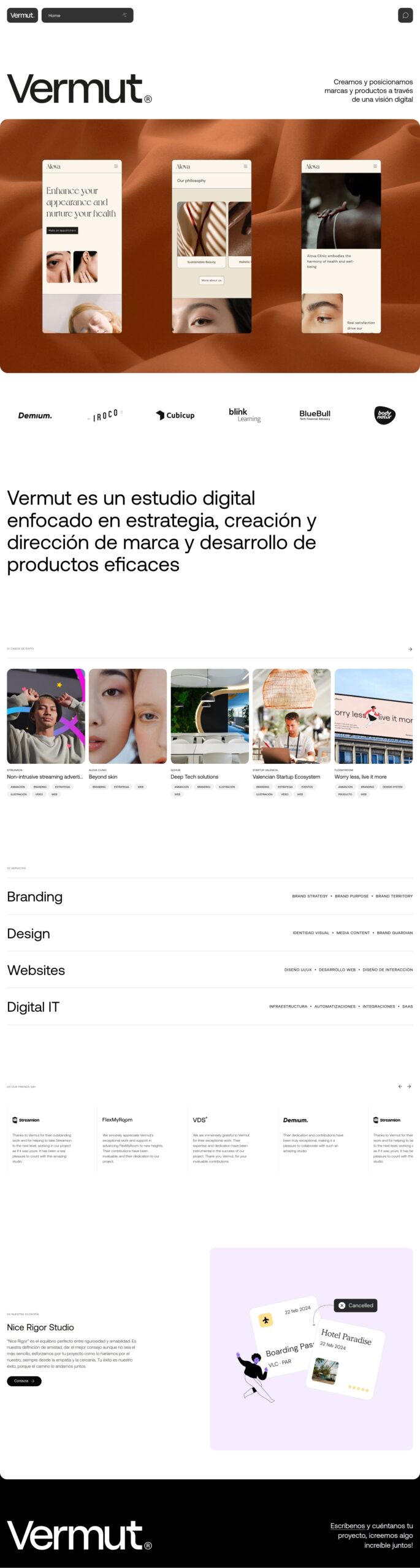Image resolution: width=420 pixels, height=1568 pixels.
Task: Open the chat bubble icon top right
Action: click(x=405, y=15)
